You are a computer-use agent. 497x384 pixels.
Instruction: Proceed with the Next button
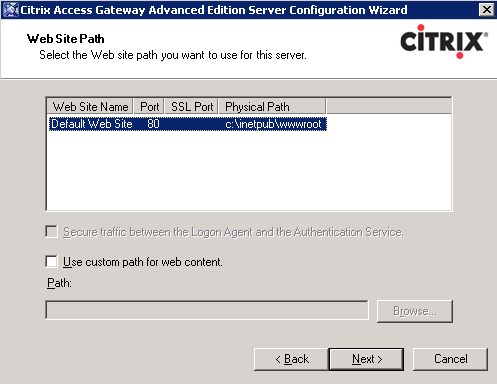(366, 359)
